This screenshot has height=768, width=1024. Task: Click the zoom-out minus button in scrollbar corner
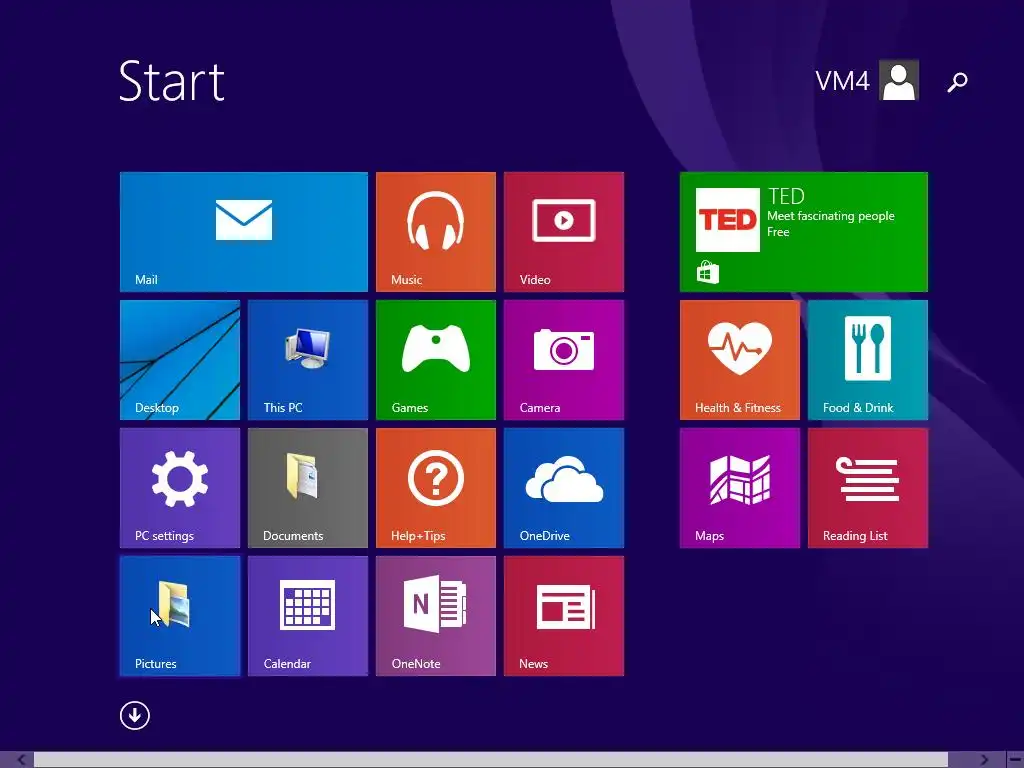click(1015, 760)
